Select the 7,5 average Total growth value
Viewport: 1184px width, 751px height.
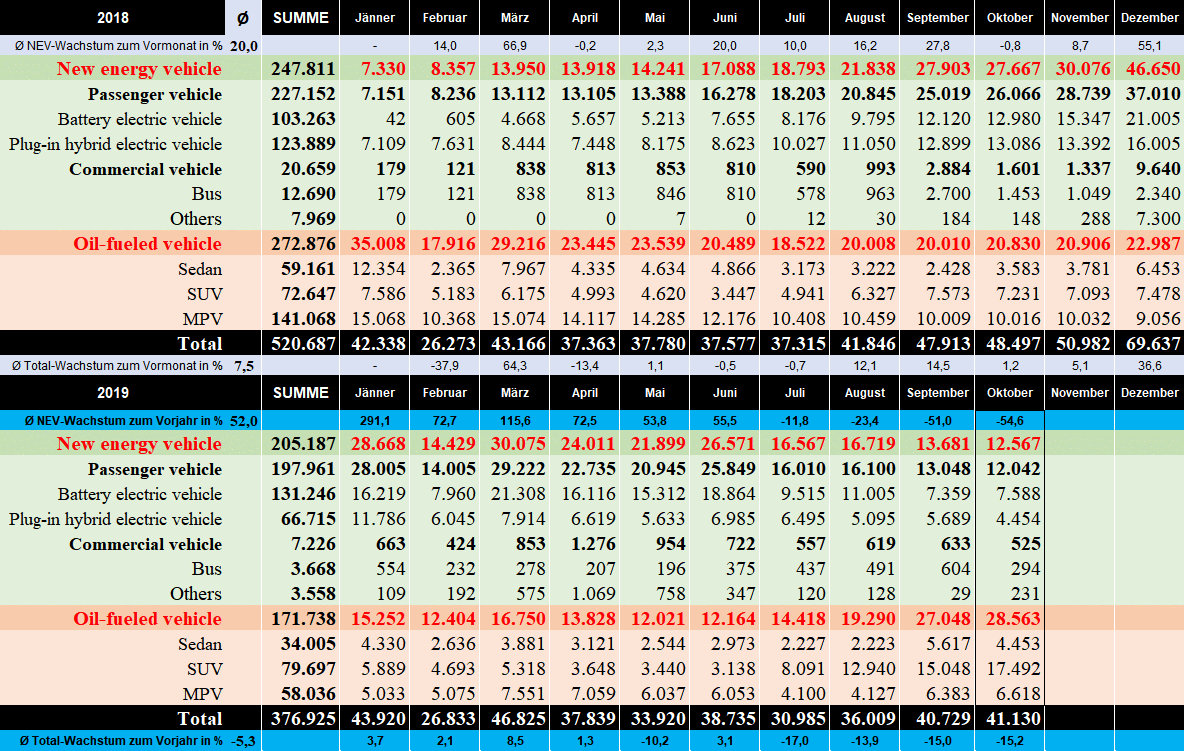click(x=244, y=366)
